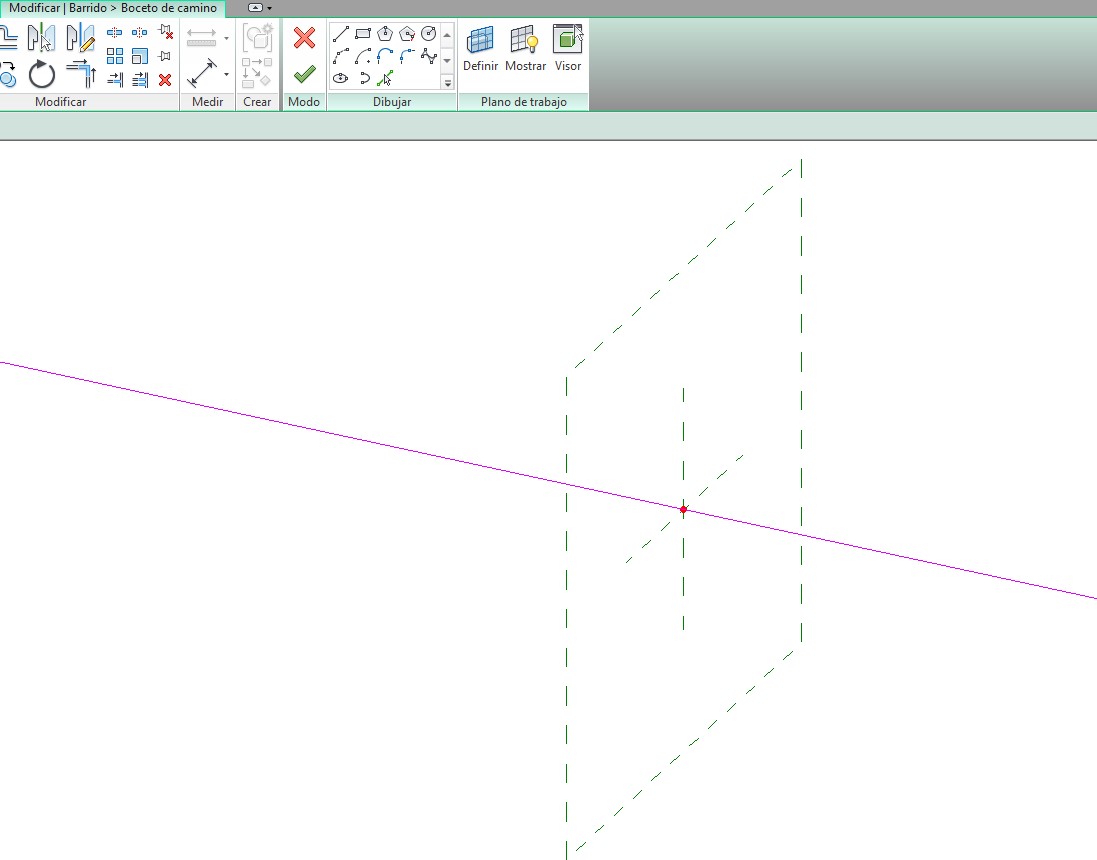Select the Rectangle draw tool
The width and height of the screenshot is (1097, 860).
click(362, 34)
